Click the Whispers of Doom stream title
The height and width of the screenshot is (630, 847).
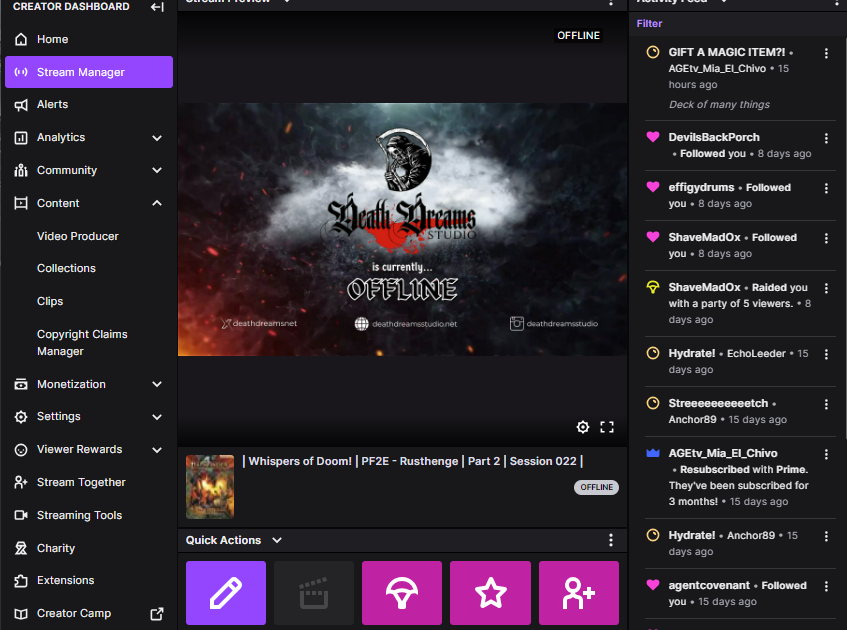click(x=413, y=461)
